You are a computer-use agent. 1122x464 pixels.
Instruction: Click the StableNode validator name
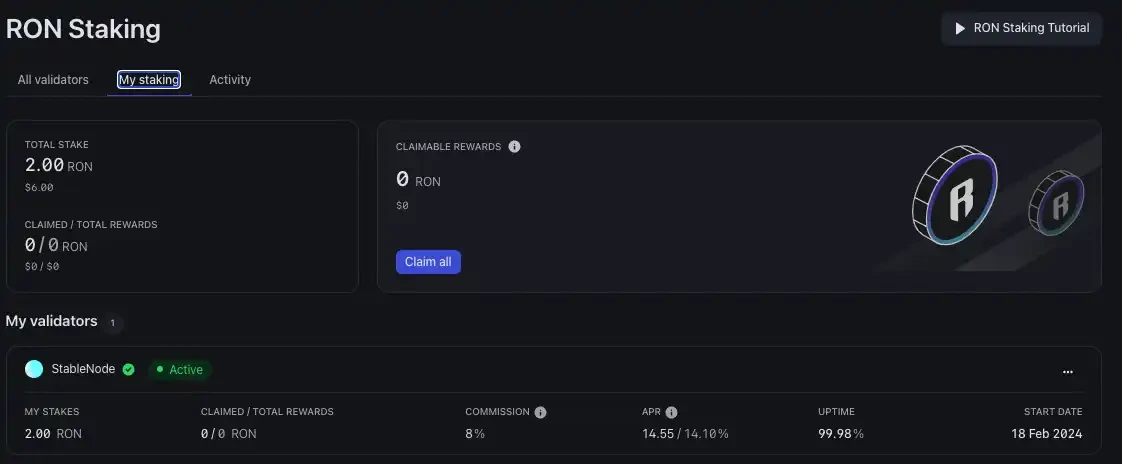(83, 369)
